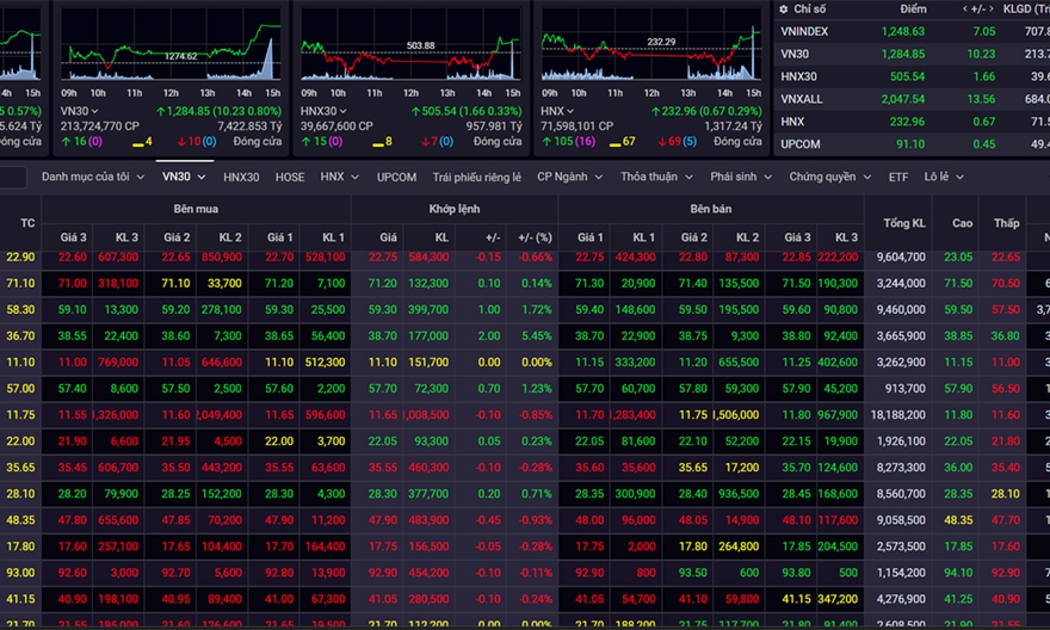Focus the search box left of Danh mục
This screenshot has width=1050, height=630.
click(x=12, y=177)
